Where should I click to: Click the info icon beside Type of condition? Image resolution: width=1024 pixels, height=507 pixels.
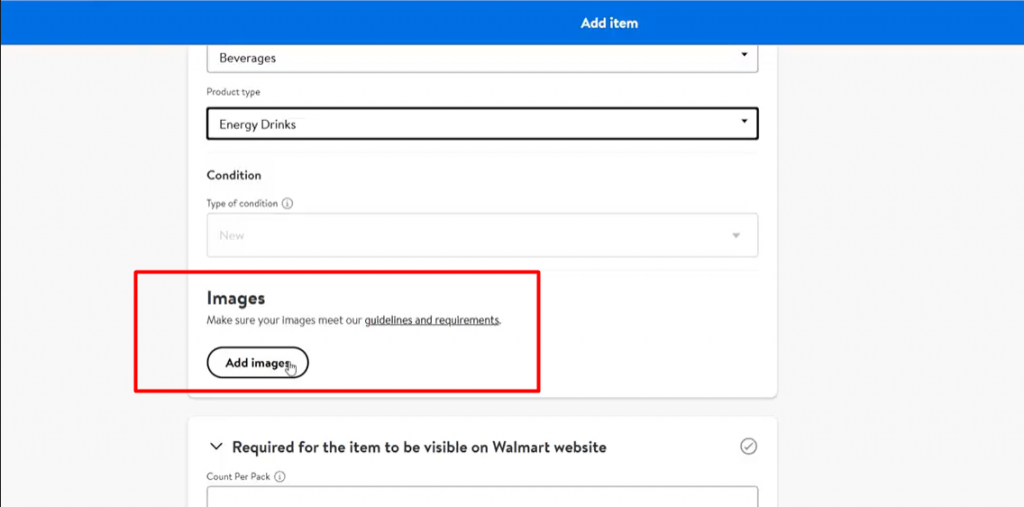(x=288, y=203)
